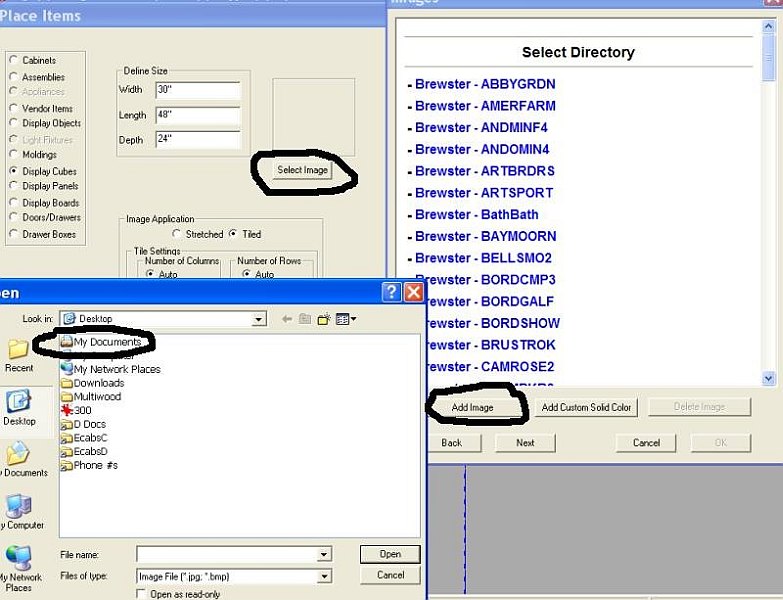Choose Display Boards option

[x=14, y=203]
